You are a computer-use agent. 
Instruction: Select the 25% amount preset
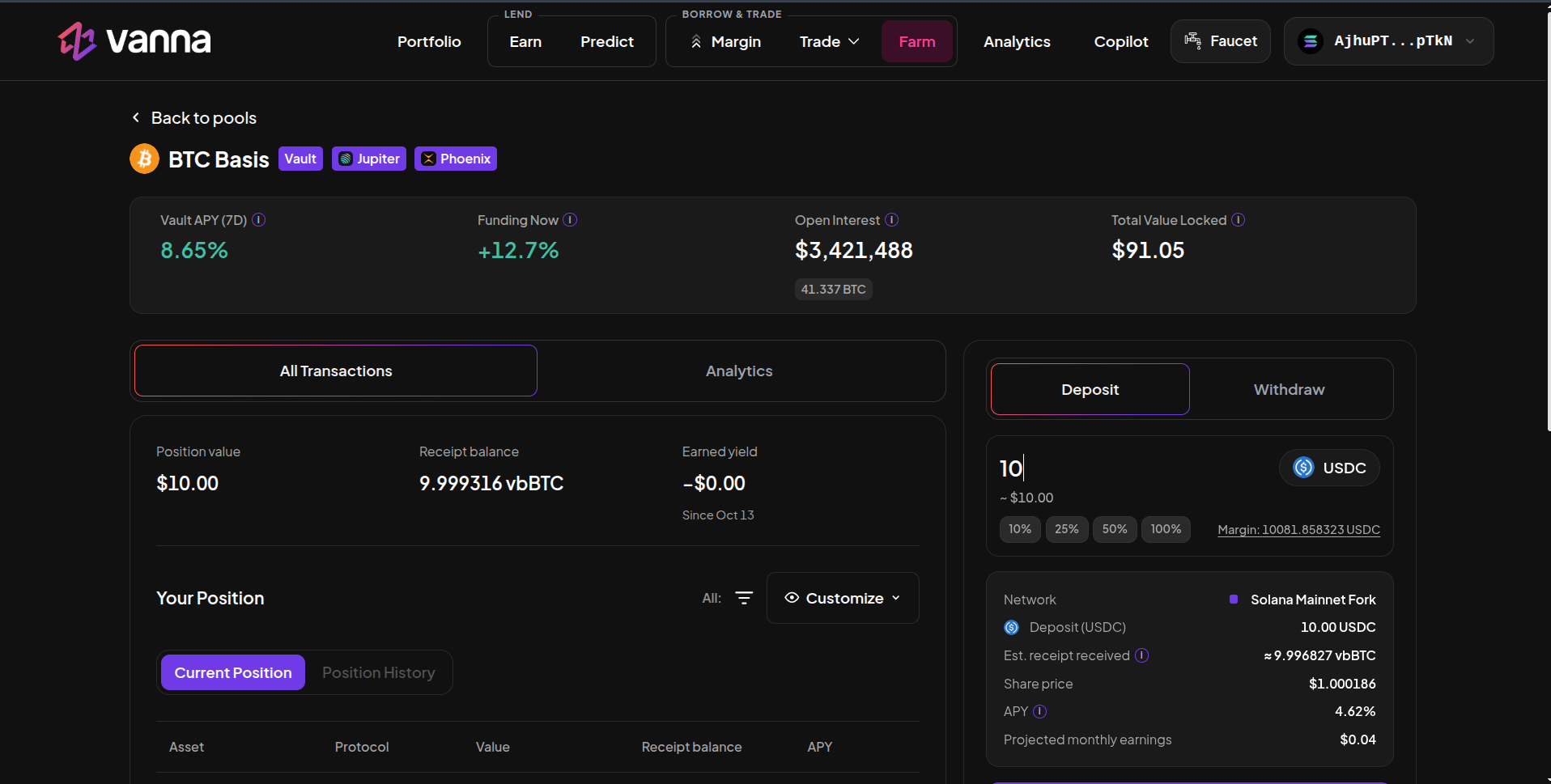[x=1066, y=529]
